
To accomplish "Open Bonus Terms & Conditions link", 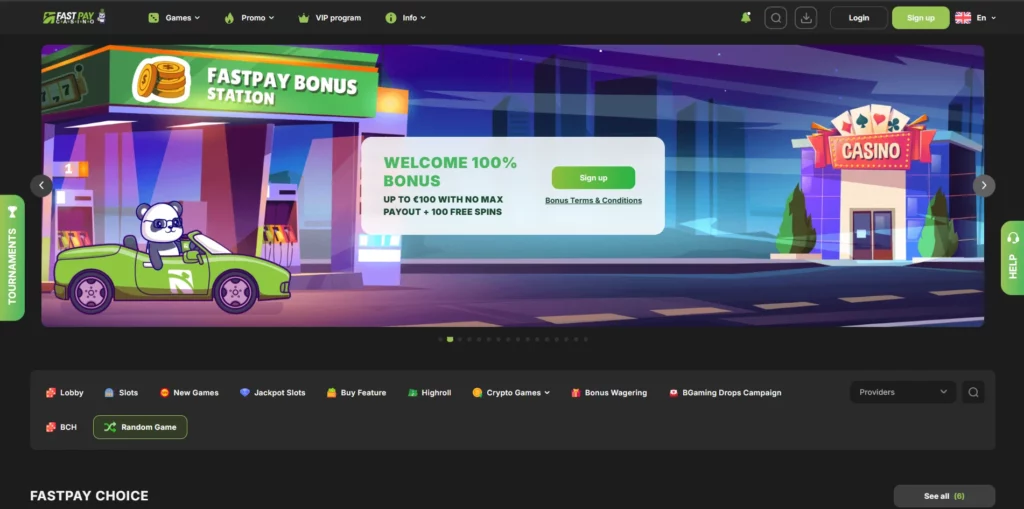I will point(594,201).
